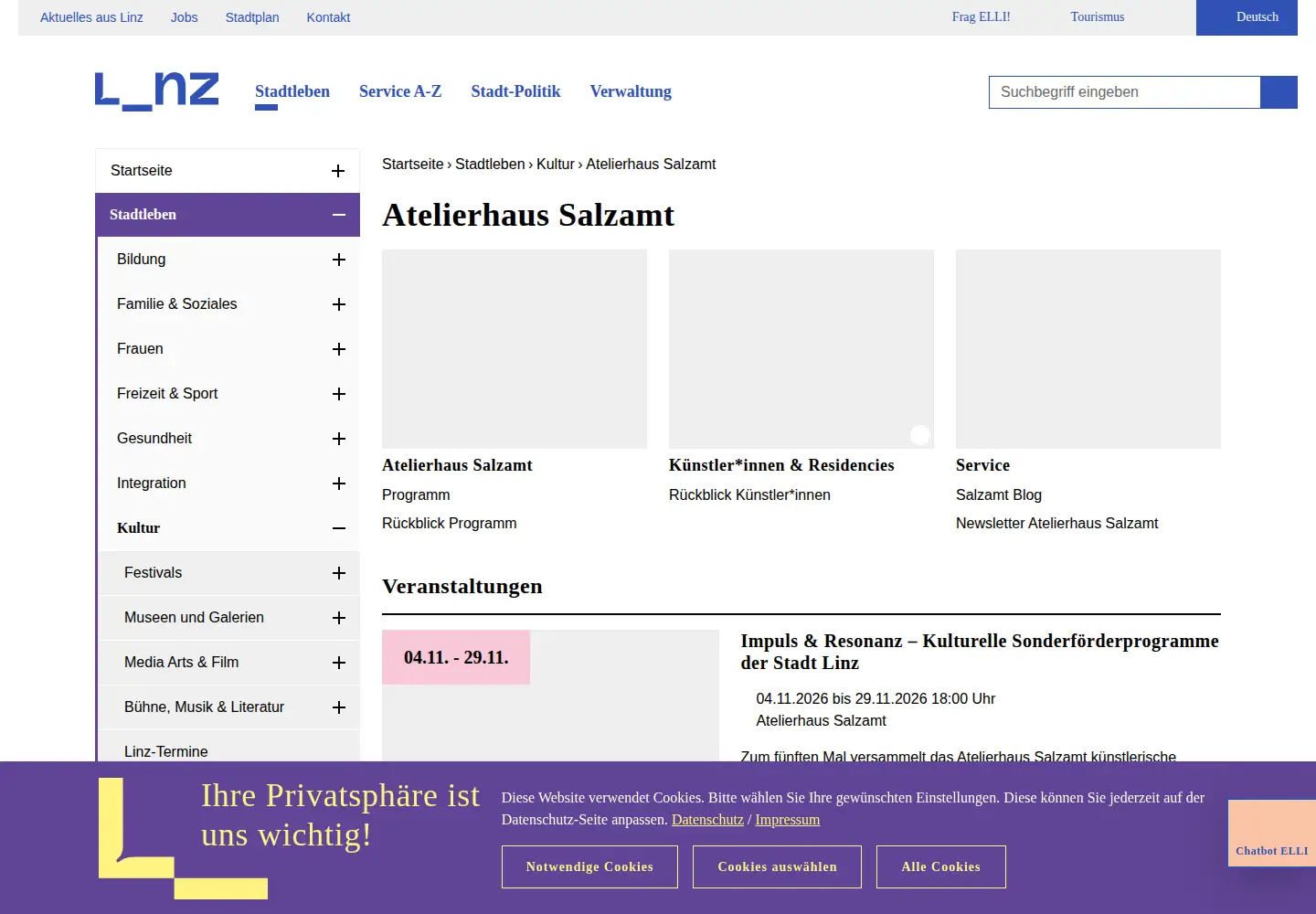
Task: Open the Chatbot ELLI widget
Action: (1271, 833)
